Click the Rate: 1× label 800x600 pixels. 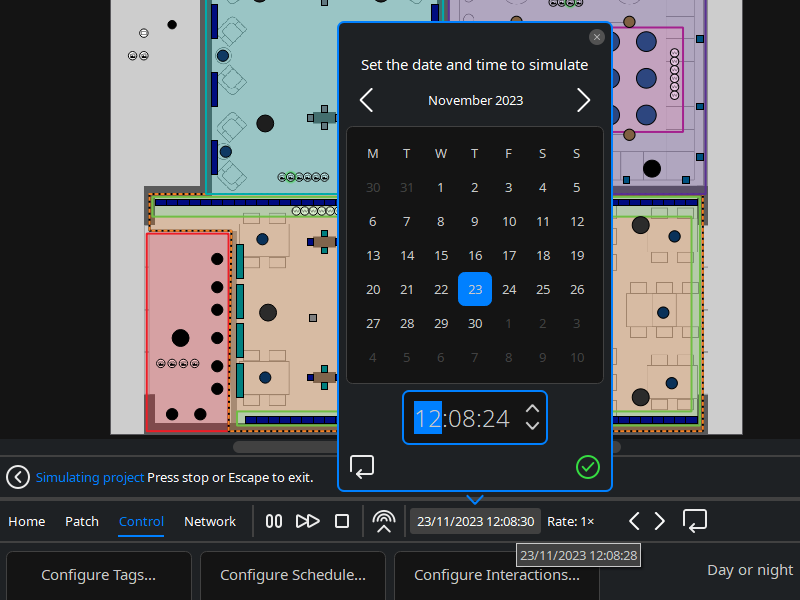570,521
